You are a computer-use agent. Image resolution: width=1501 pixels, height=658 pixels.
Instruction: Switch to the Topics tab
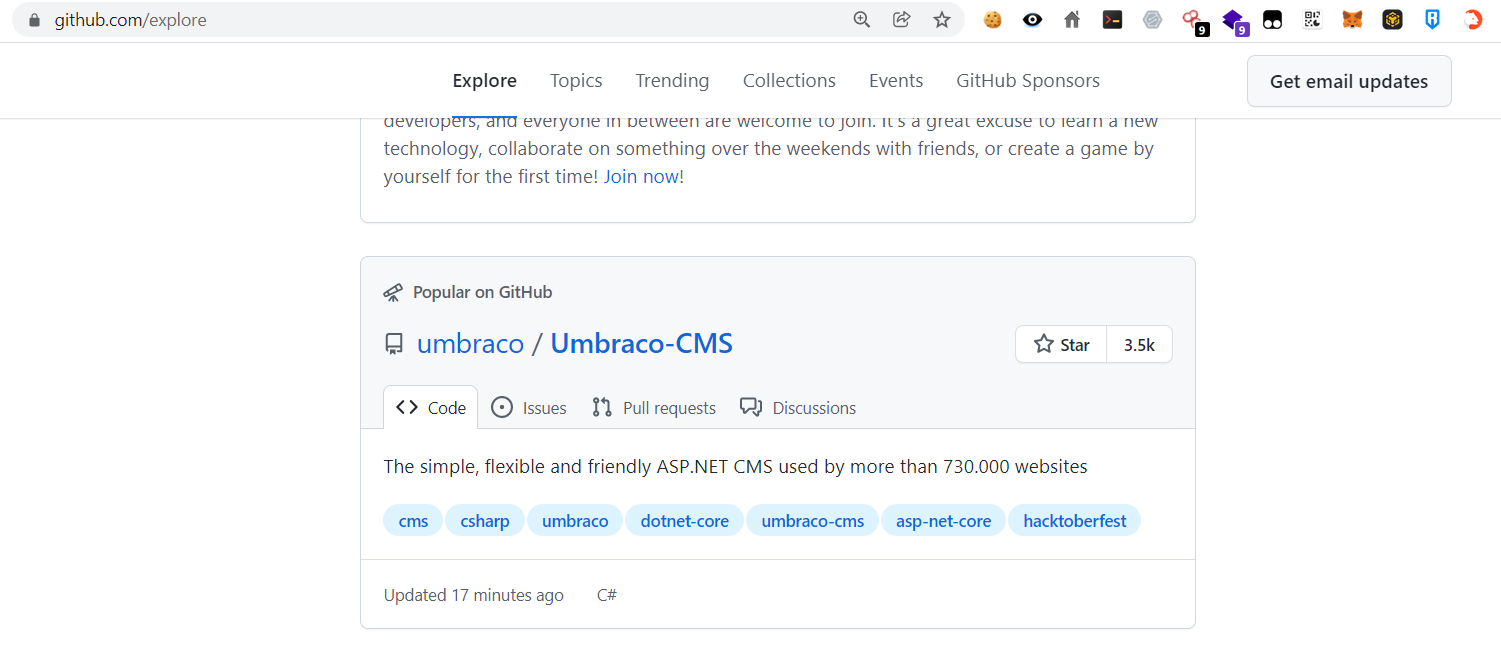coord(576,81)
